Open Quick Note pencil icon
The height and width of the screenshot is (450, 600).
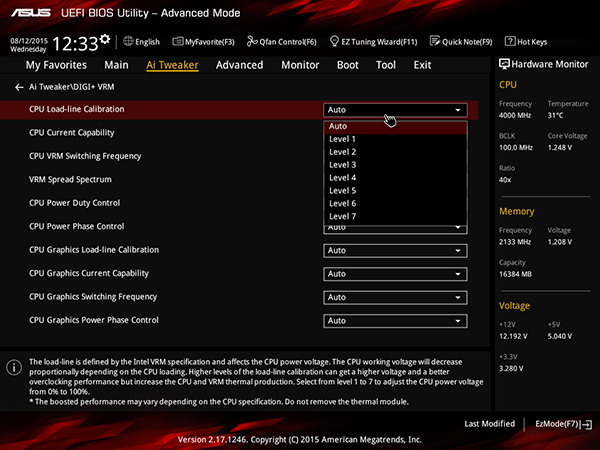pyautogui.click(x=435, y=41)
